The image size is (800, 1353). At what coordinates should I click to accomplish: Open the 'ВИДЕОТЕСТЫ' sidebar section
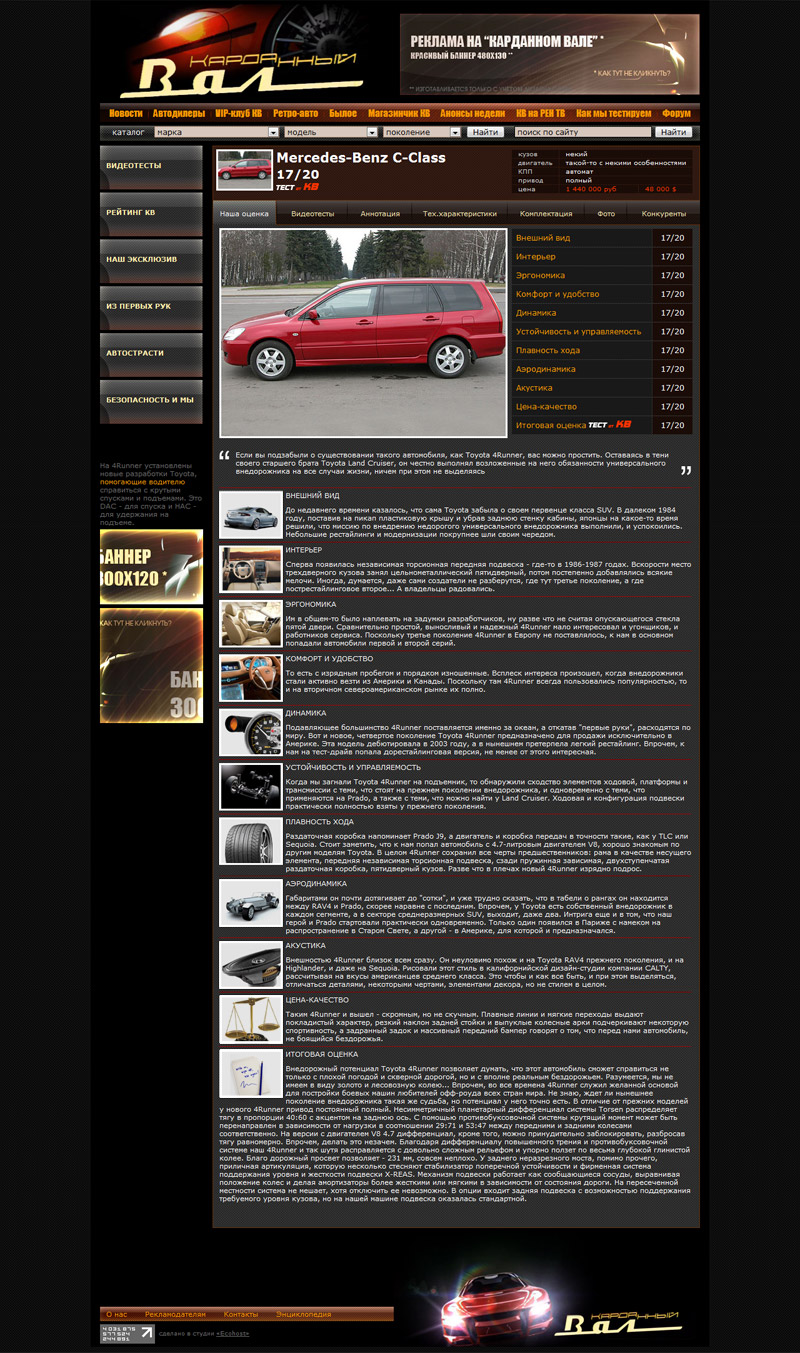[151, 168]
